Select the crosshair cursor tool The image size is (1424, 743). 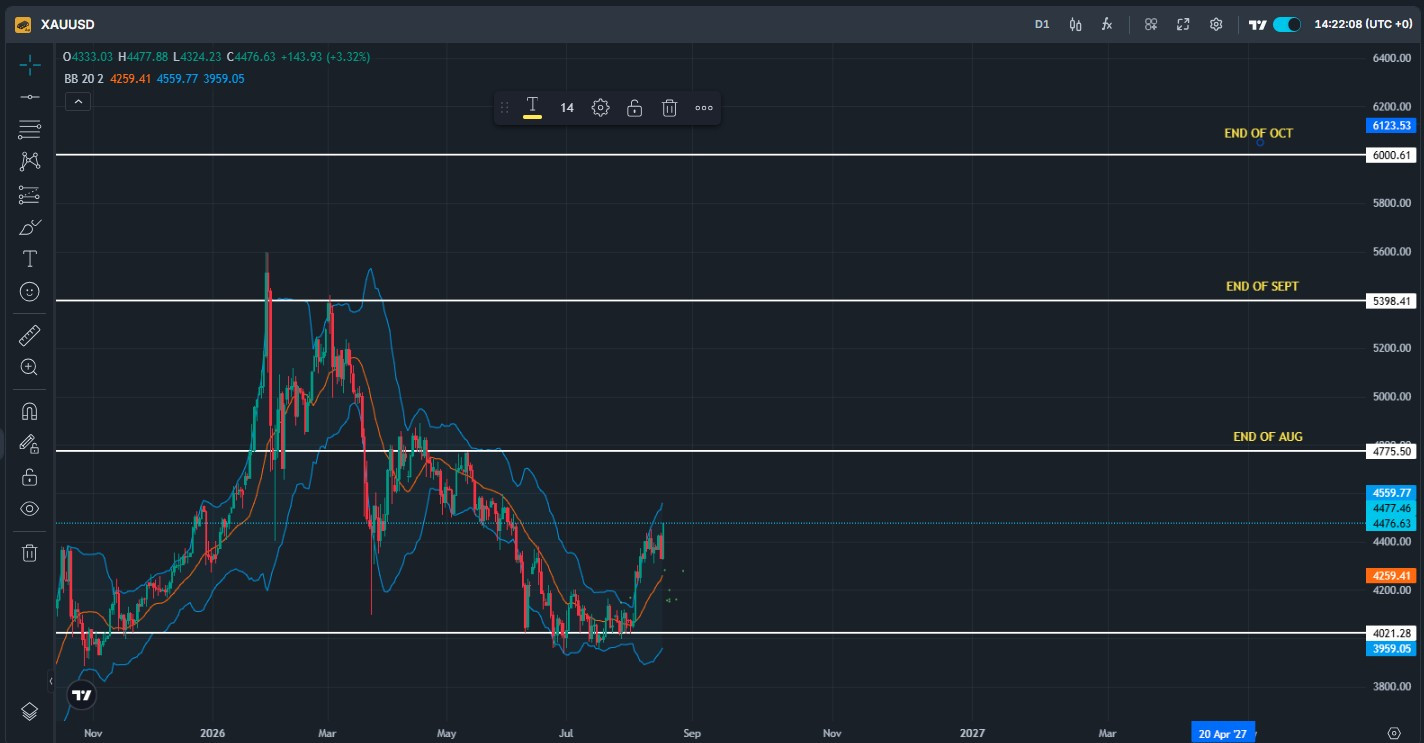30,65
